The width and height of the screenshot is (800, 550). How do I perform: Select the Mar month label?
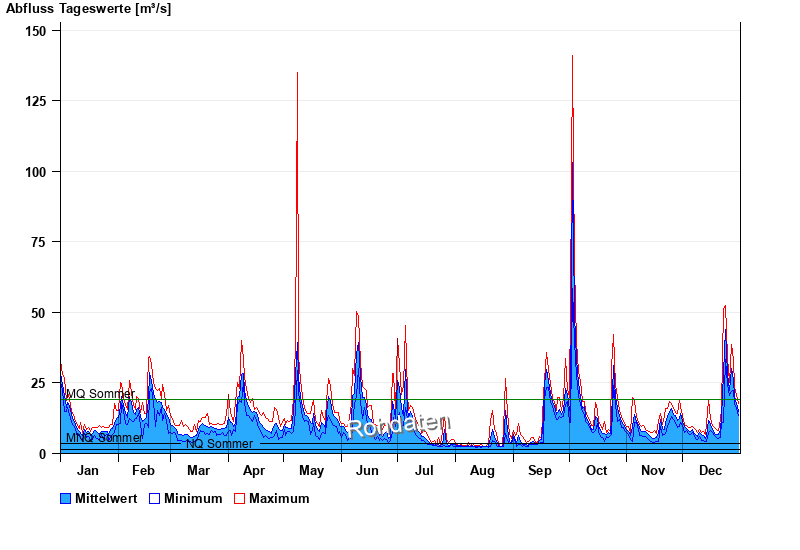[198, 471]
